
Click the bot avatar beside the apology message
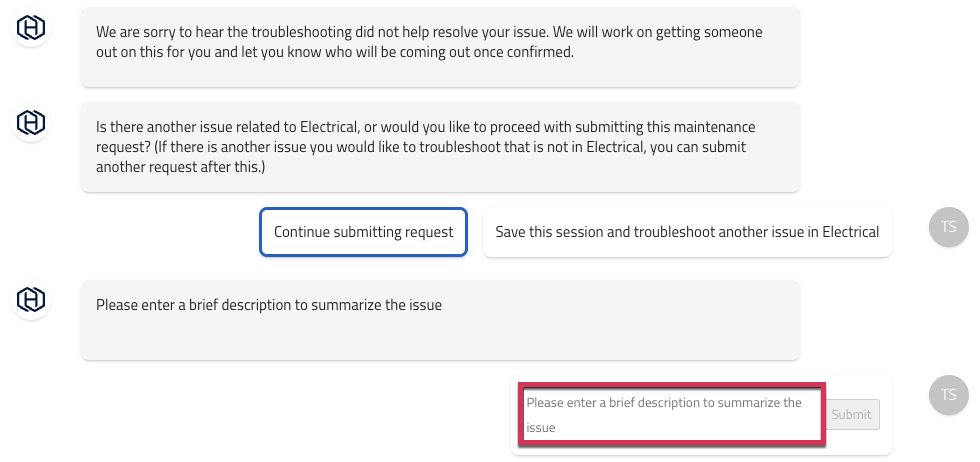[32, 28]
